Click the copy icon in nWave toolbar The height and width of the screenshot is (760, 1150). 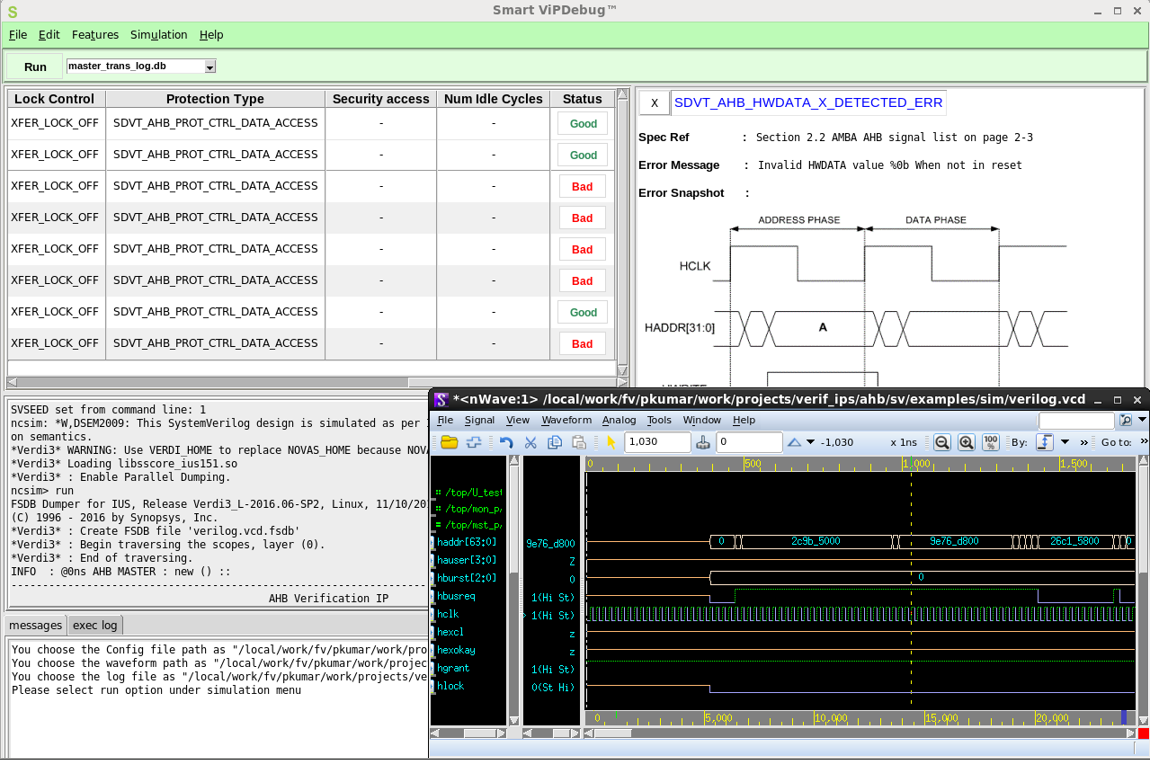554,442
